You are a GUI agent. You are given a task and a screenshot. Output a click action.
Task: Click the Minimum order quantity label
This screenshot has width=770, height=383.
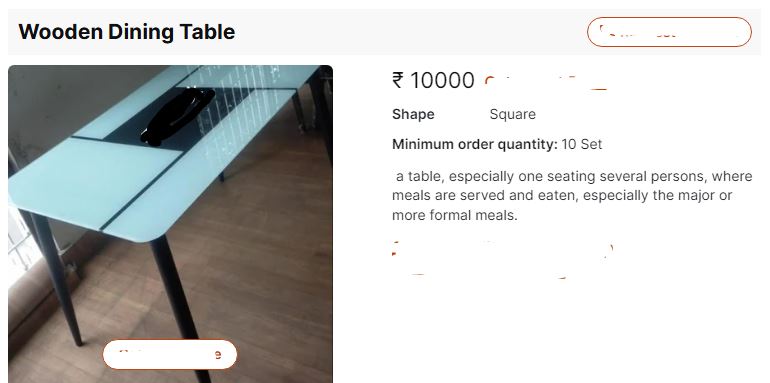[x=474, y=144]
